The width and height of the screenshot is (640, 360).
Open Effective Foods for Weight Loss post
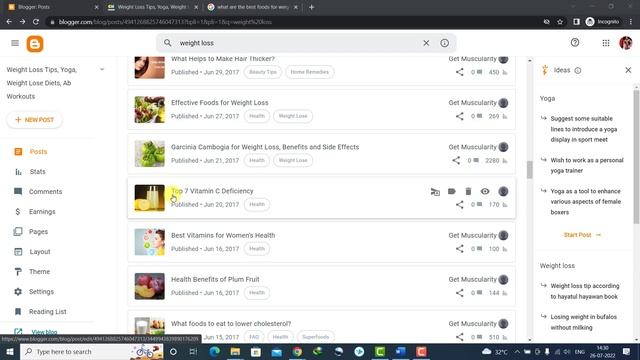pos(220,102)
